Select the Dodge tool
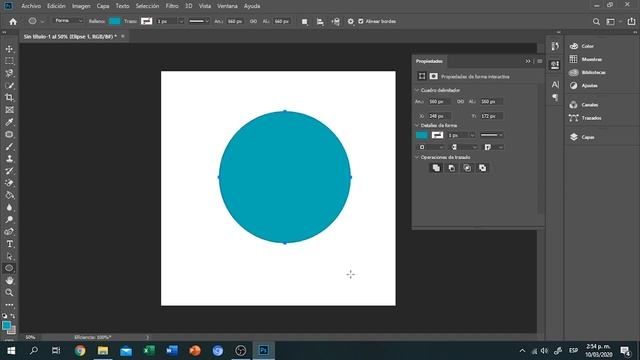Screen dimensions: 640x360 tap(9, 220)
